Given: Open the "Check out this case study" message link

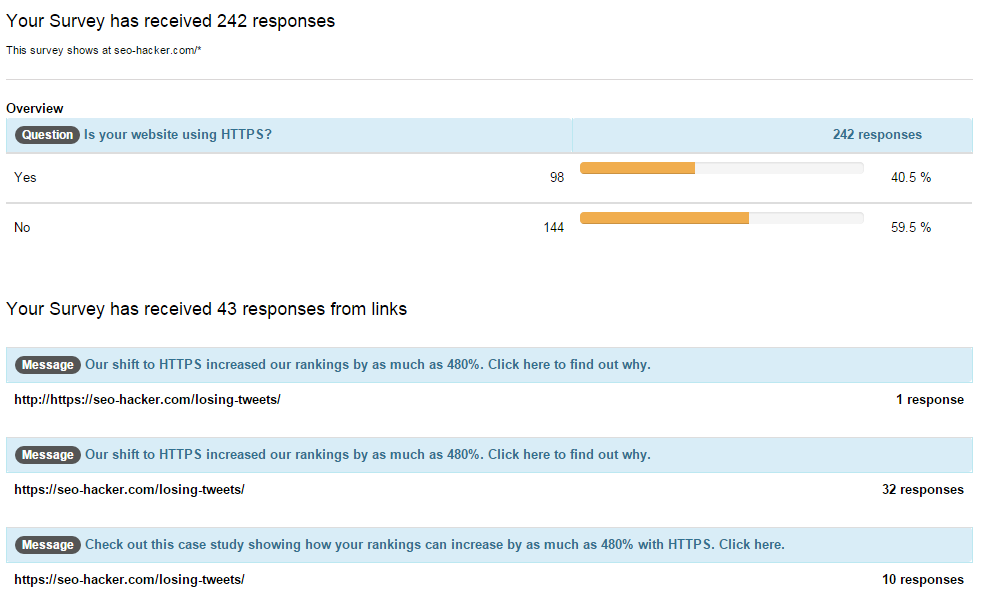Looking at the screenshot, I should (434, 545).
